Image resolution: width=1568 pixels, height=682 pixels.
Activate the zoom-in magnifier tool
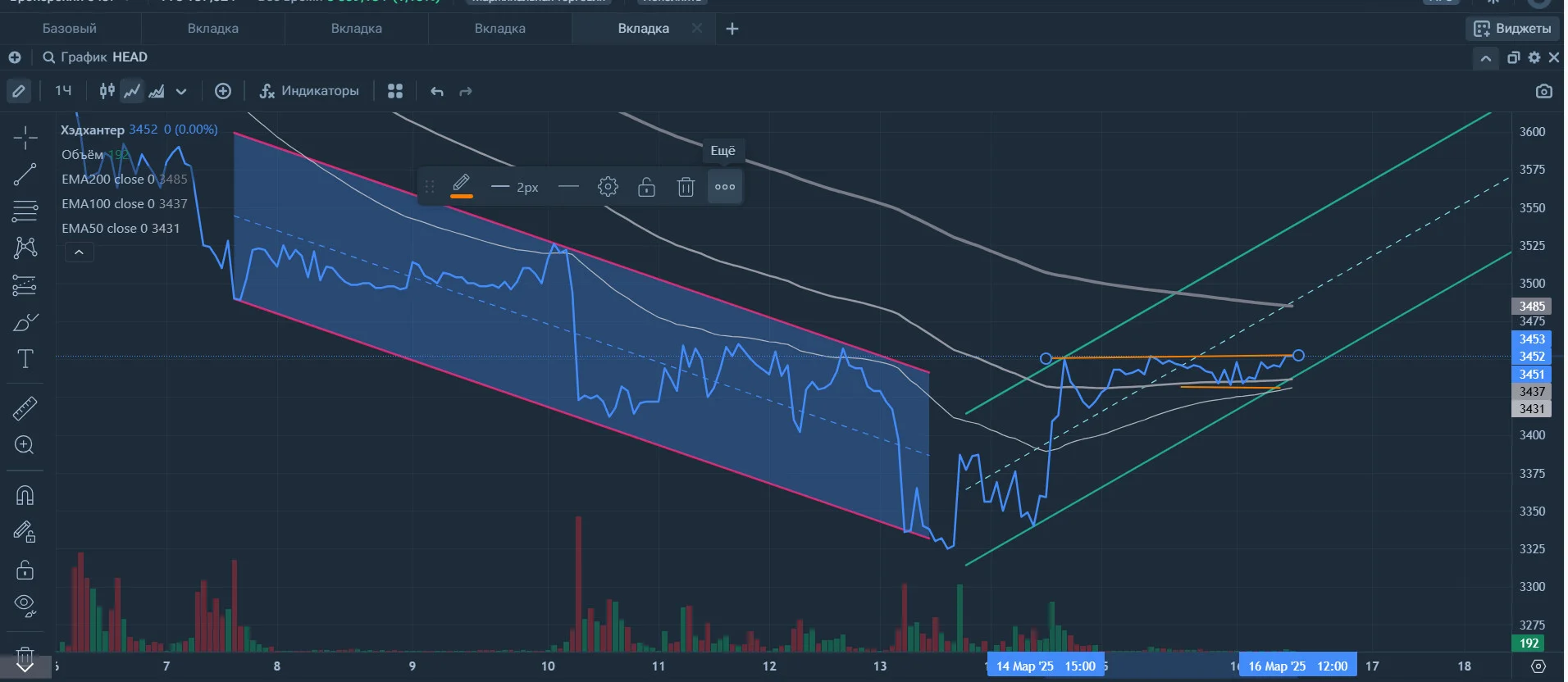click(x=25, y=445)
